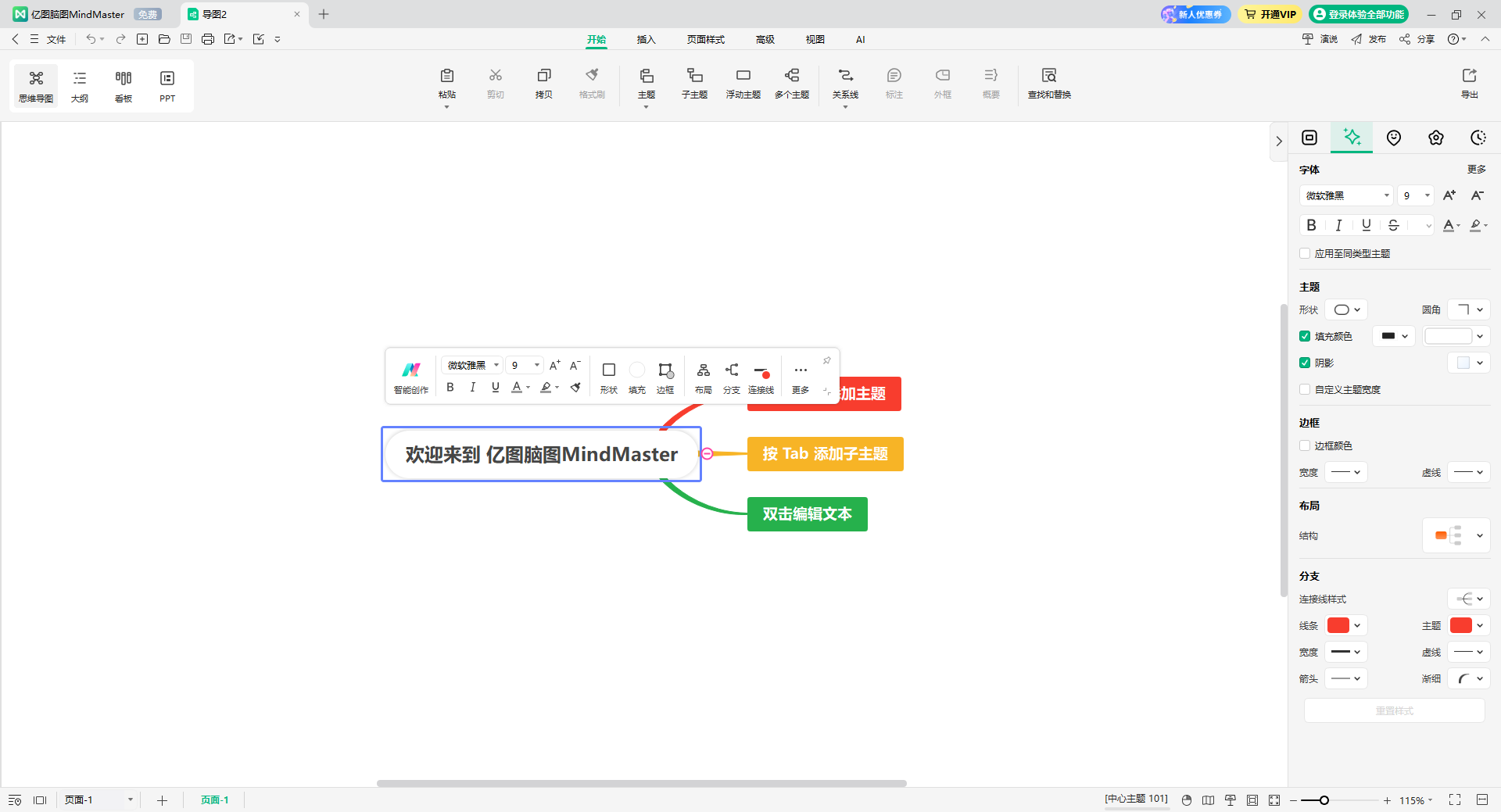Click Border (边框) in the floating toolbar
Screen dimensions: 1501x812
click(x=665, y=377)
